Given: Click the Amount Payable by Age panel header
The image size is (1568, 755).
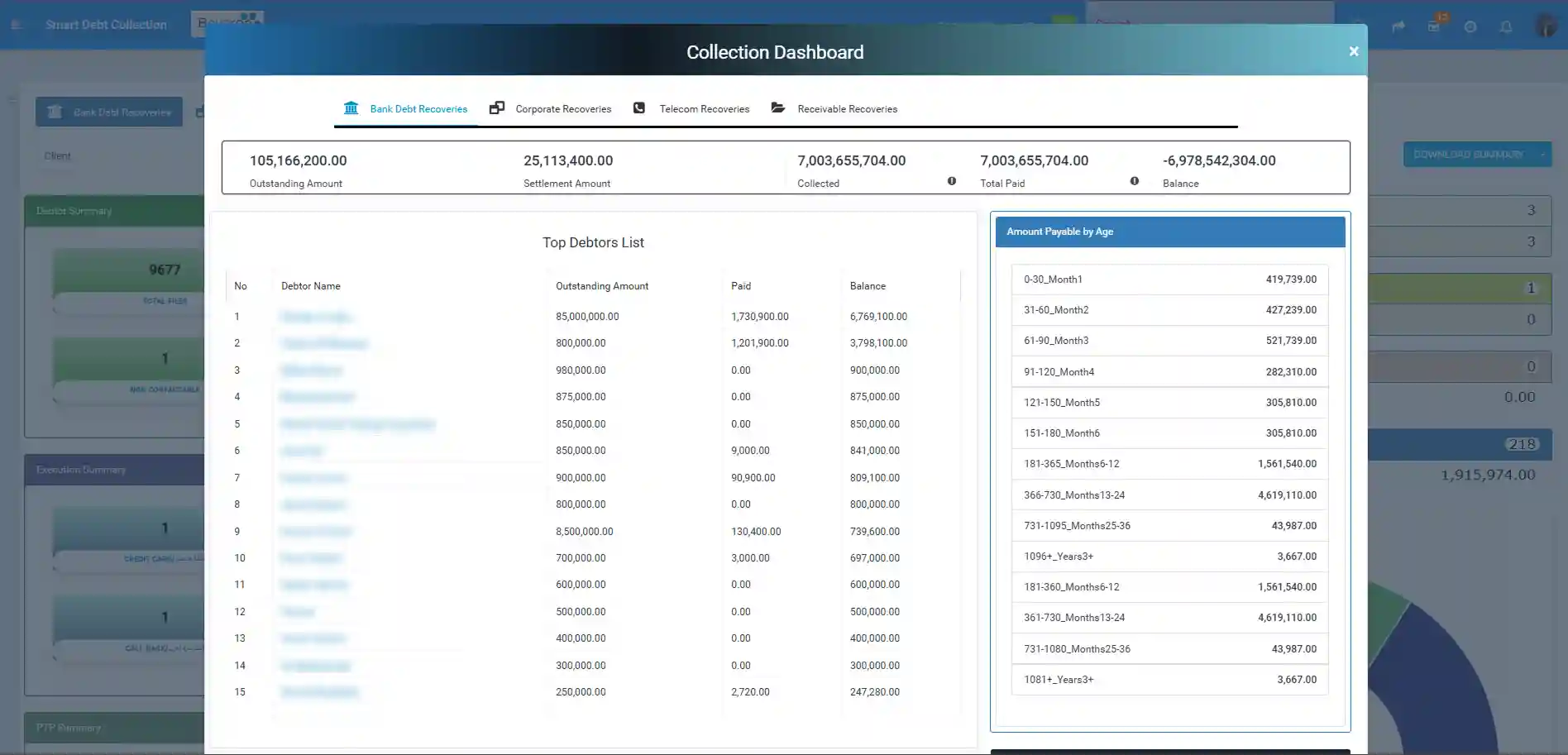Looking at the screenshot, I should click(x=1170, y=232).
